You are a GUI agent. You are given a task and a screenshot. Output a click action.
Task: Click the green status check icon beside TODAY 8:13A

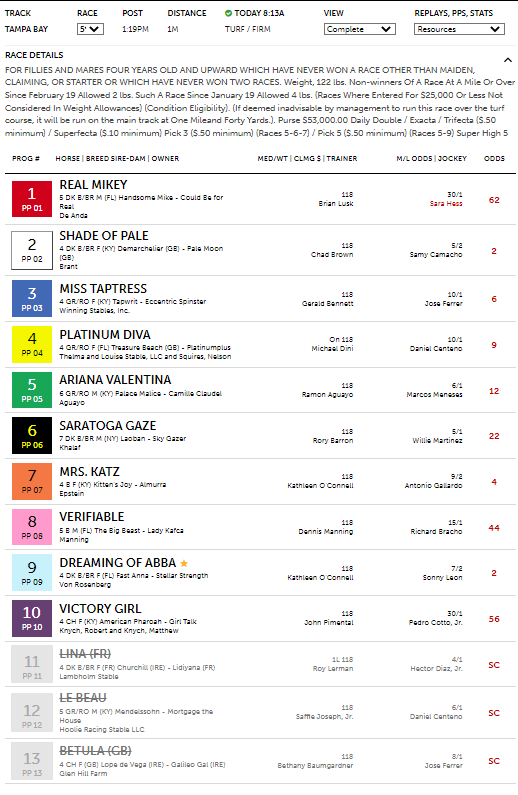point(228,13)
